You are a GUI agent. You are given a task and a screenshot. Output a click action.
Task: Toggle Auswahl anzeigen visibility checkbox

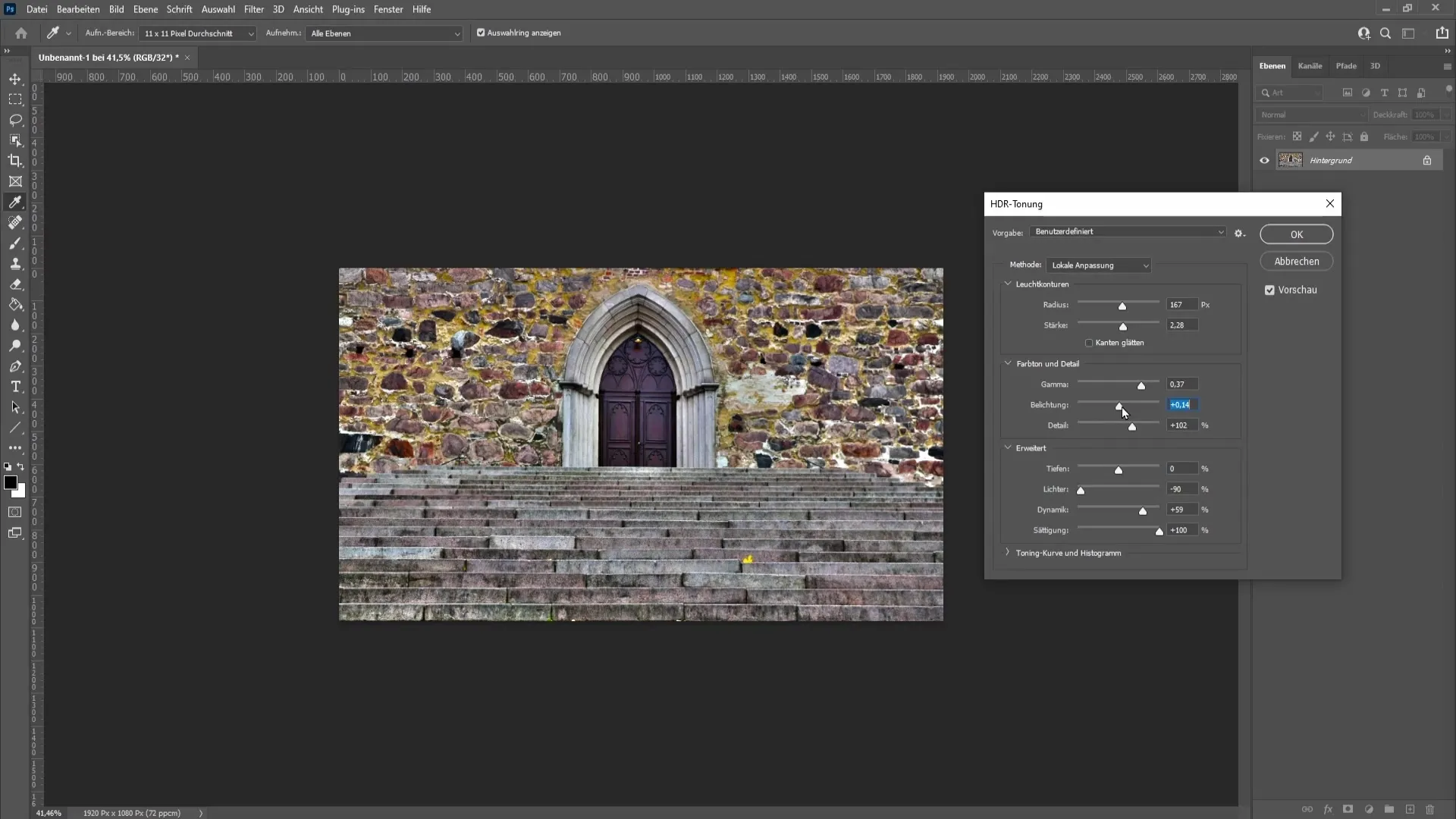[x=481, y=33]
